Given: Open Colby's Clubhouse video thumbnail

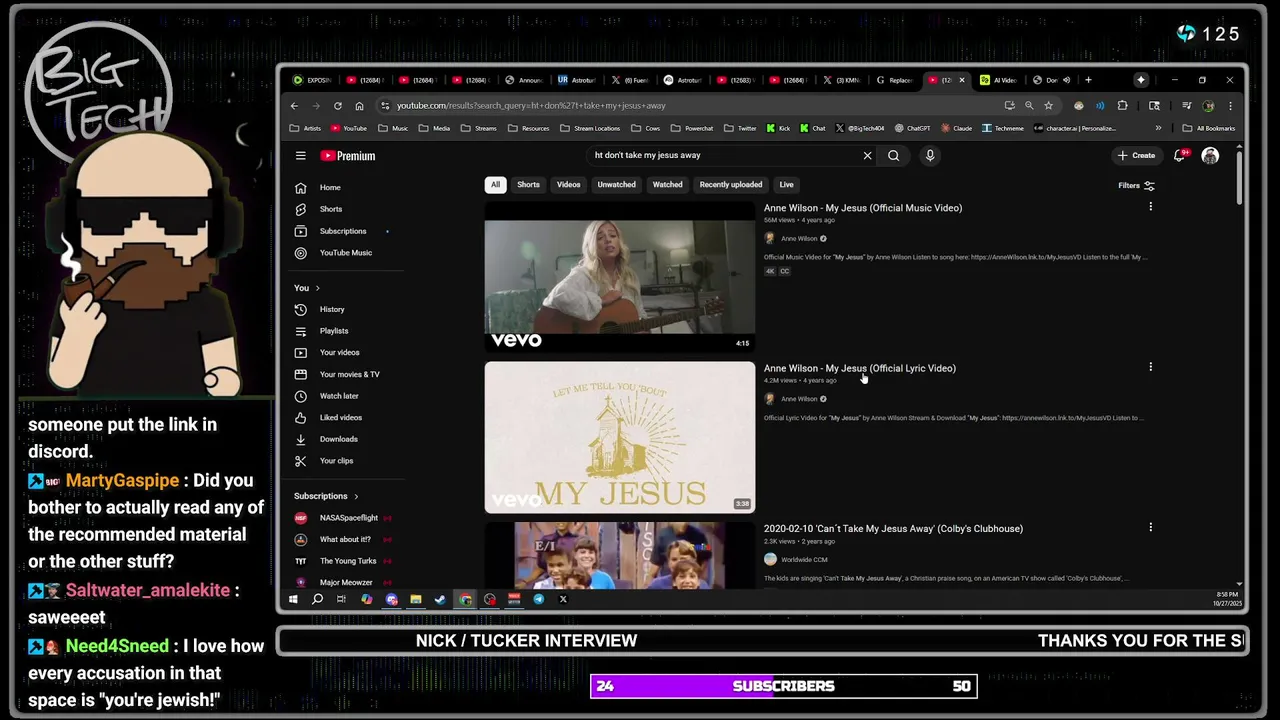Looking at the screenshot, I should (x=620, y=555).
